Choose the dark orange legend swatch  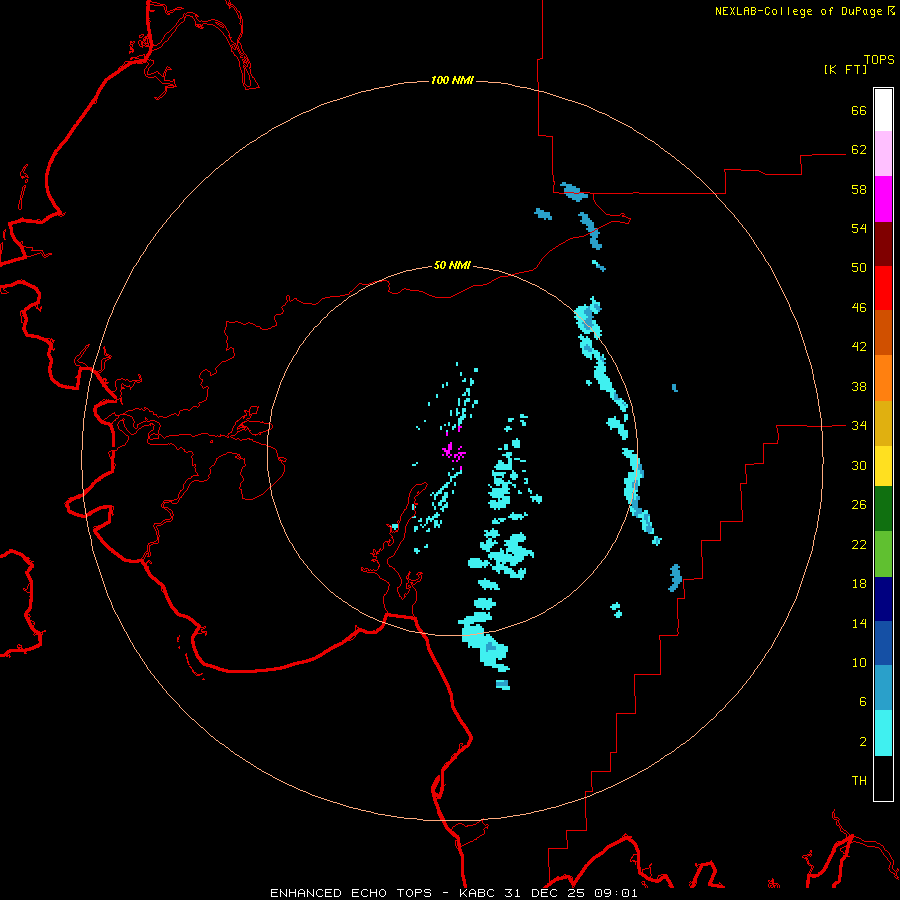pos(883,333)
